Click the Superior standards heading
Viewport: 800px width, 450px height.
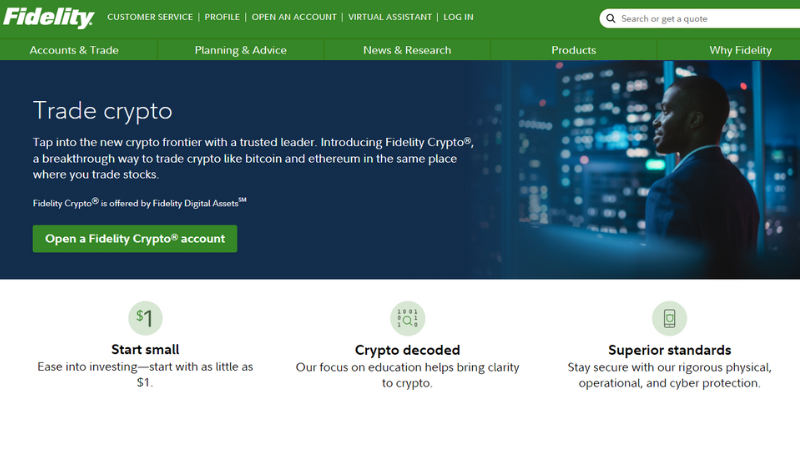click(x=669, y=350)
